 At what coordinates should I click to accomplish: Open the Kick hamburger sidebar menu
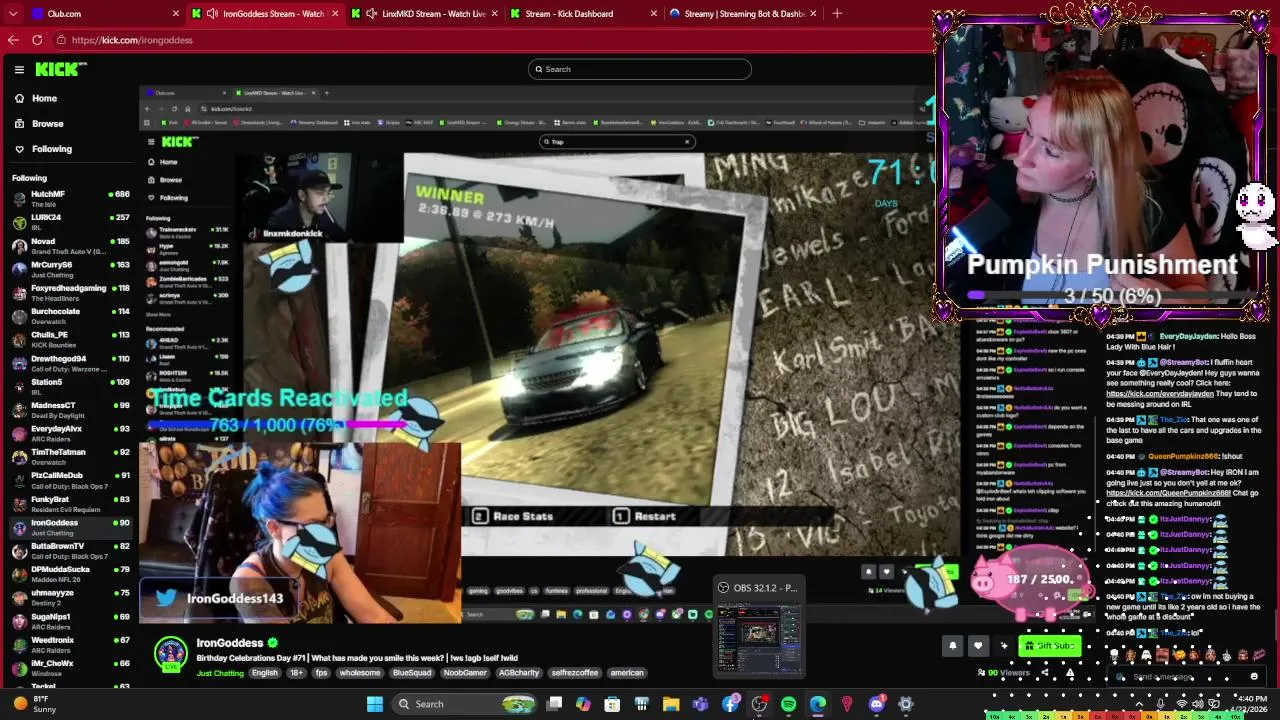click(x=19, y=69)
